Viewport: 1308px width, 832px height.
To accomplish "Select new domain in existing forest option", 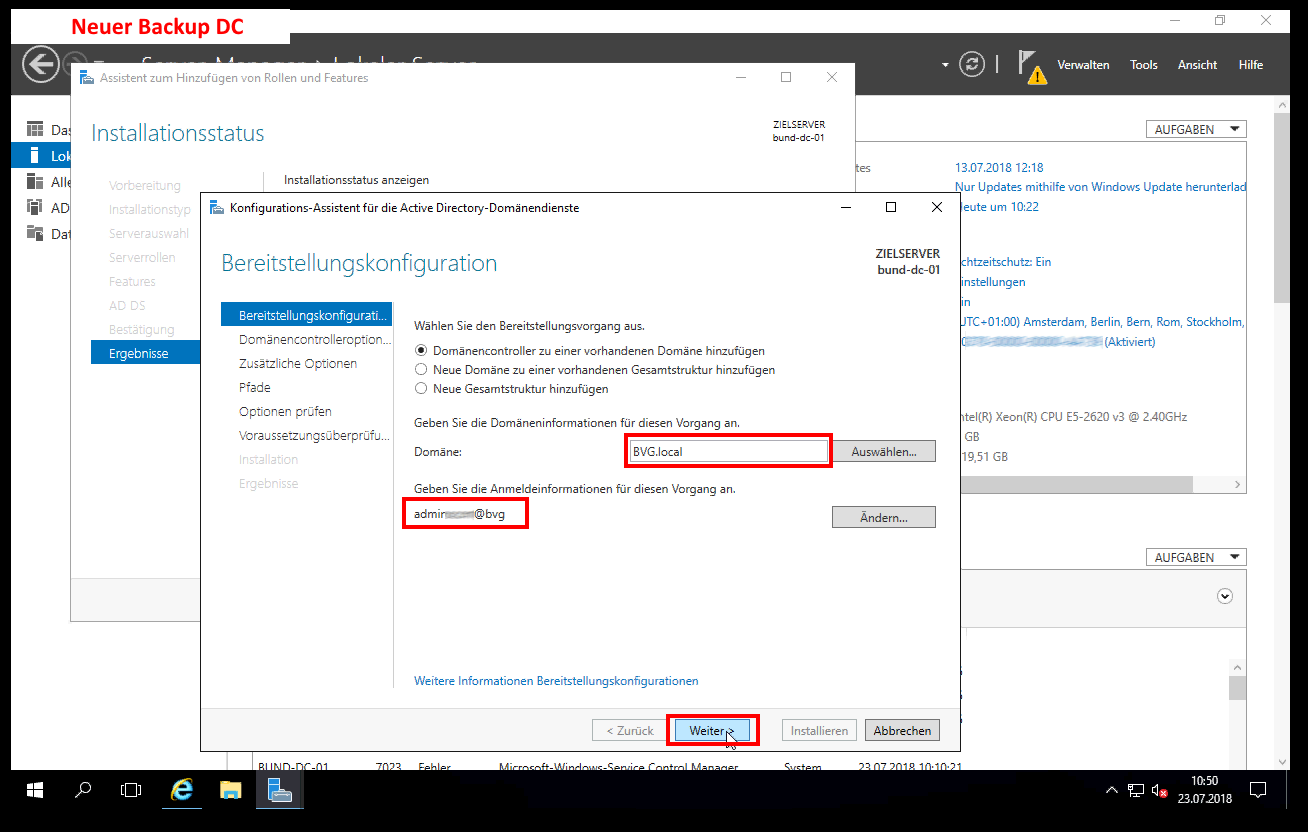I will tap(421, 370).
